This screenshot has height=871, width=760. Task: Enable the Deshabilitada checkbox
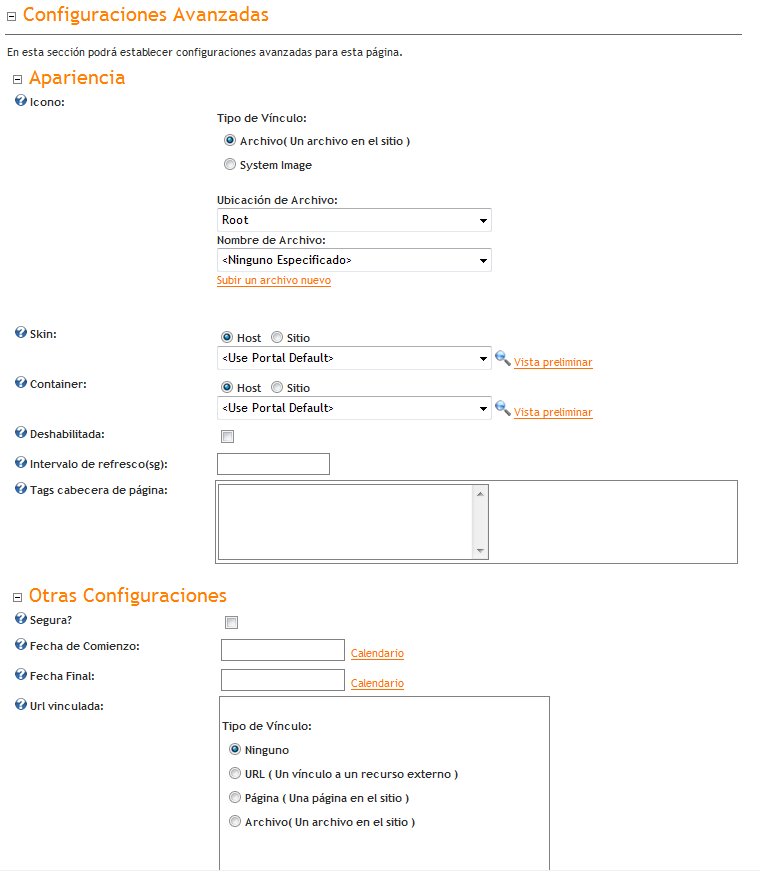228,437
